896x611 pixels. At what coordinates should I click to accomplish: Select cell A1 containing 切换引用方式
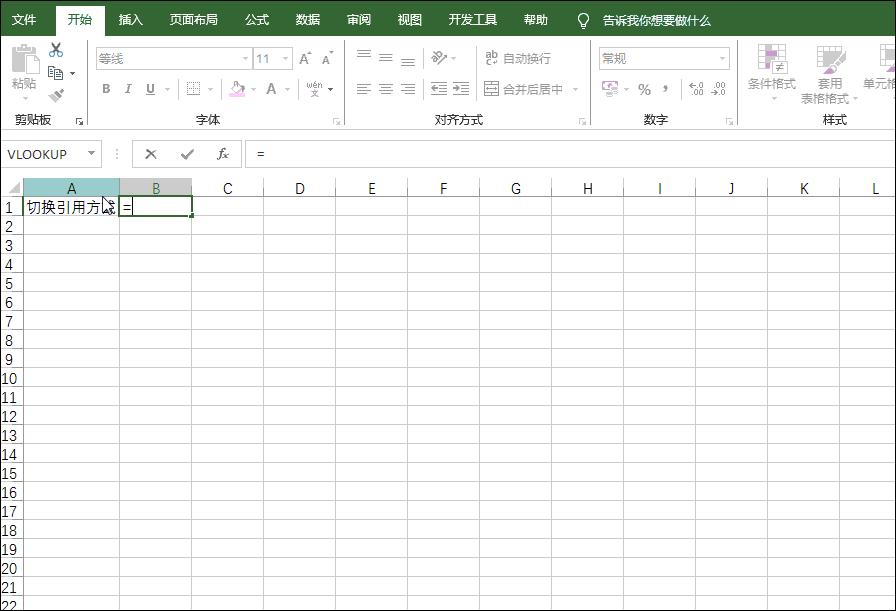[70, 207]
